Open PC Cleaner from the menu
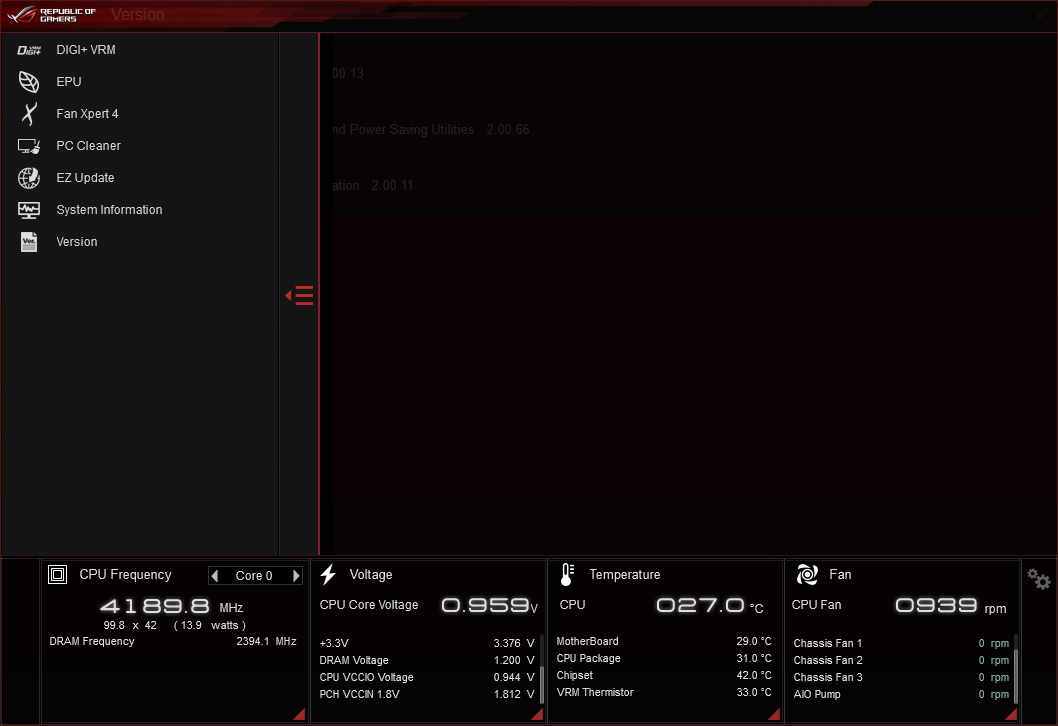 (x=88, y=146)
